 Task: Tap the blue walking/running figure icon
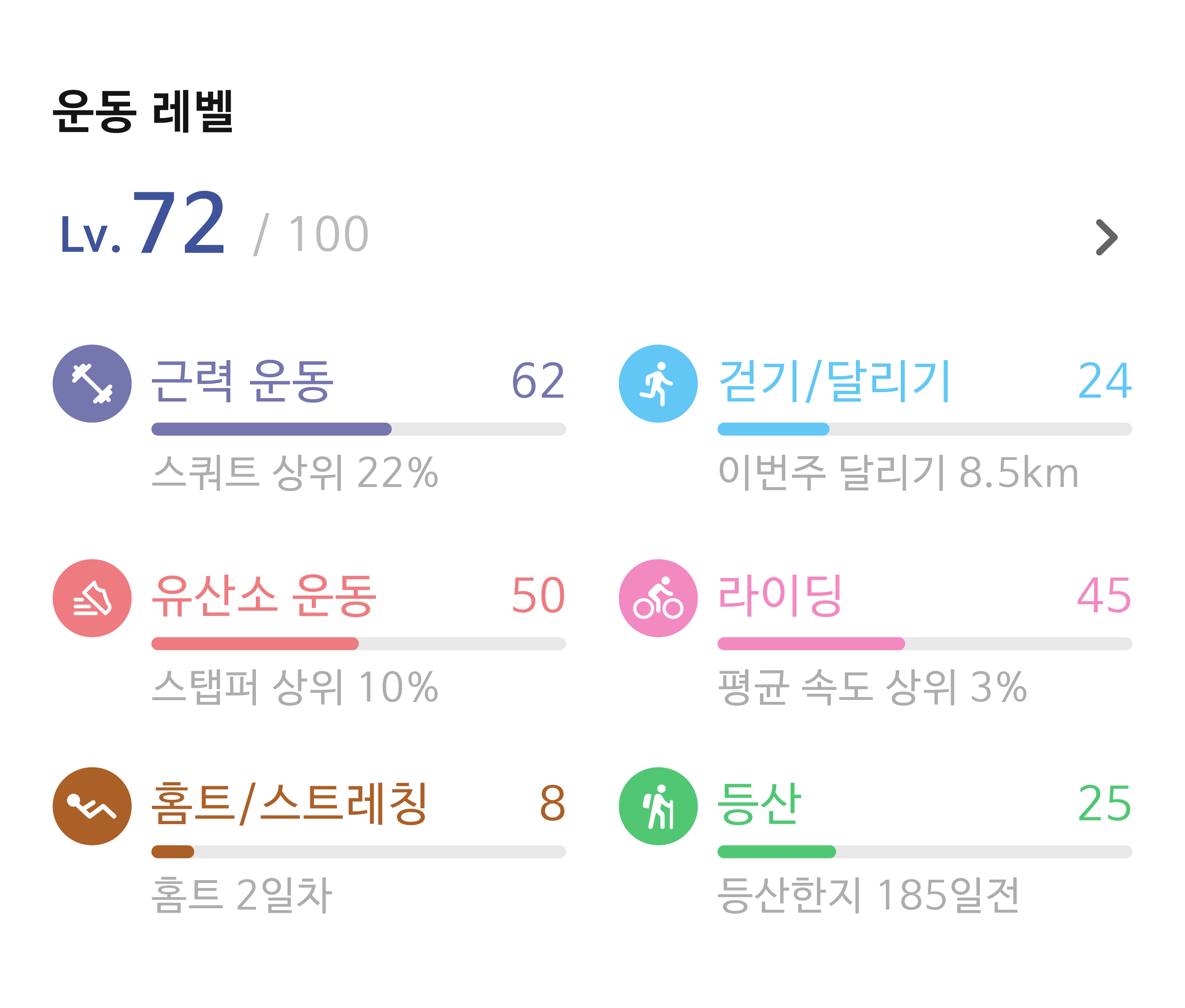click(x=658, y=383)
